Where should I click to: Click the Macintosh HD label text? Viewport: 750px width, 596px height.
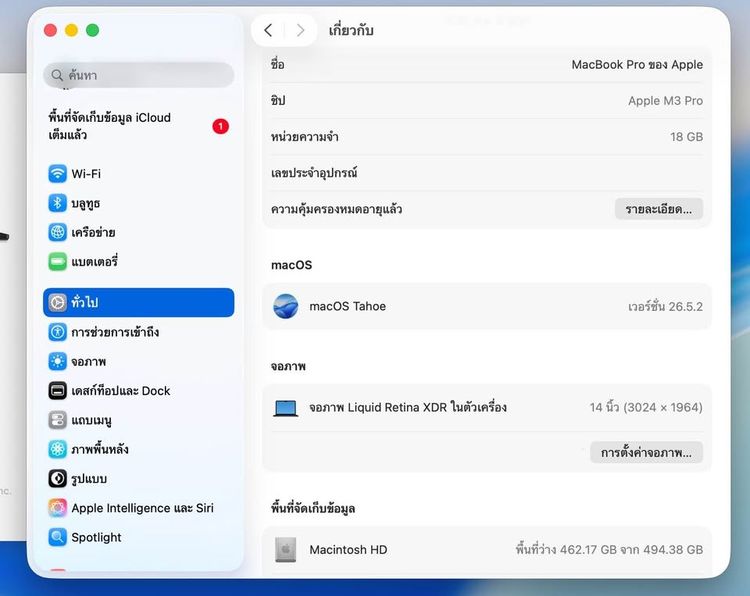tap(348, 550)
